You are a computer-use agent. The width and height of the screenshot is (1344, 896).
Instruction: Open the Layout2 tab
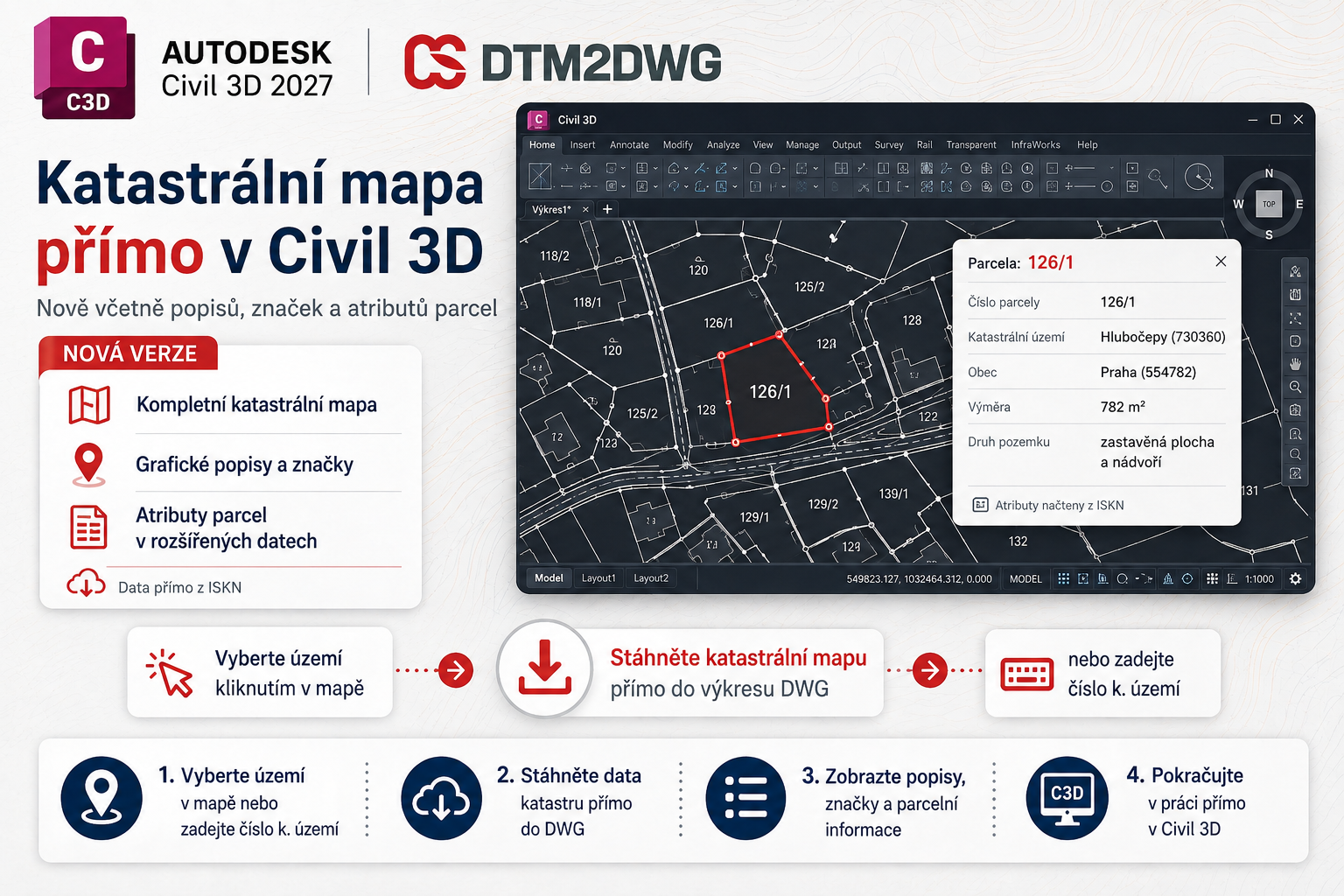click(x=651, y=578)
